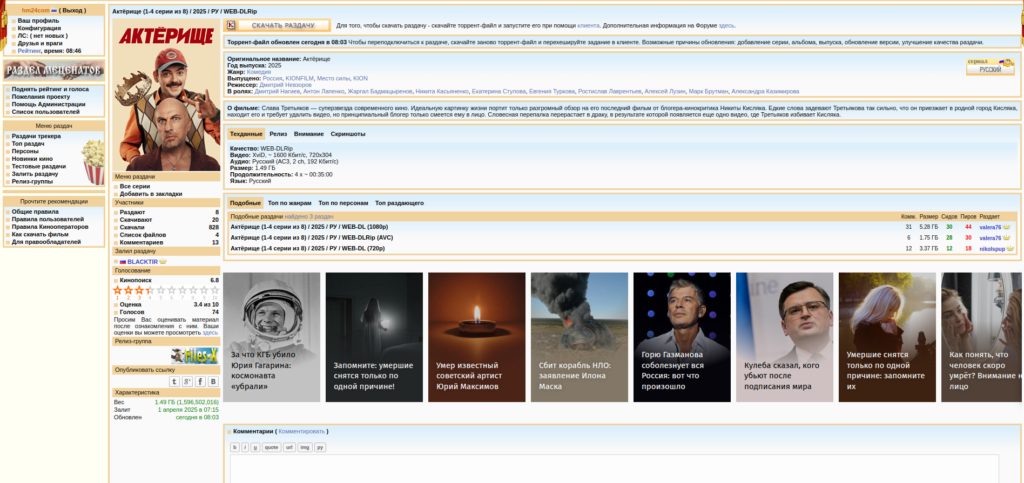1024x483 pixels.
Task: Rate the film with the first star
Action: coord(118,290)
